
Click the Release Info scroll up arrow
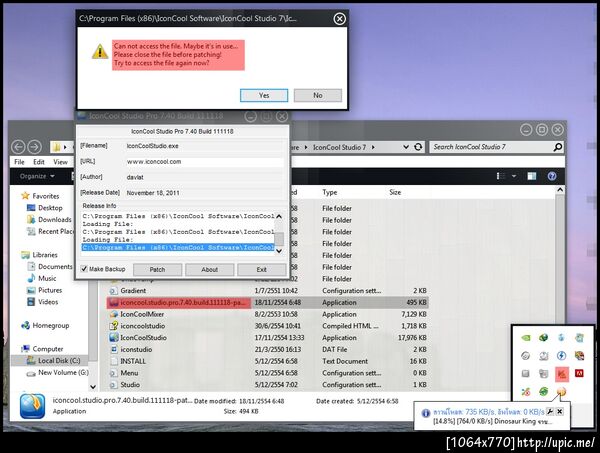[279, 217]
